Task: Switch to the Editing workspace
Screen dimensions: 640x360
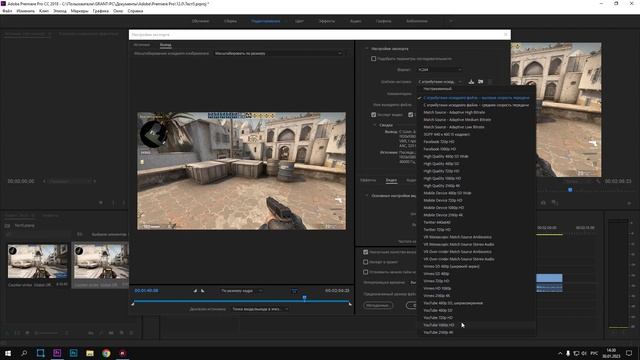Action: tap(265, 21)
